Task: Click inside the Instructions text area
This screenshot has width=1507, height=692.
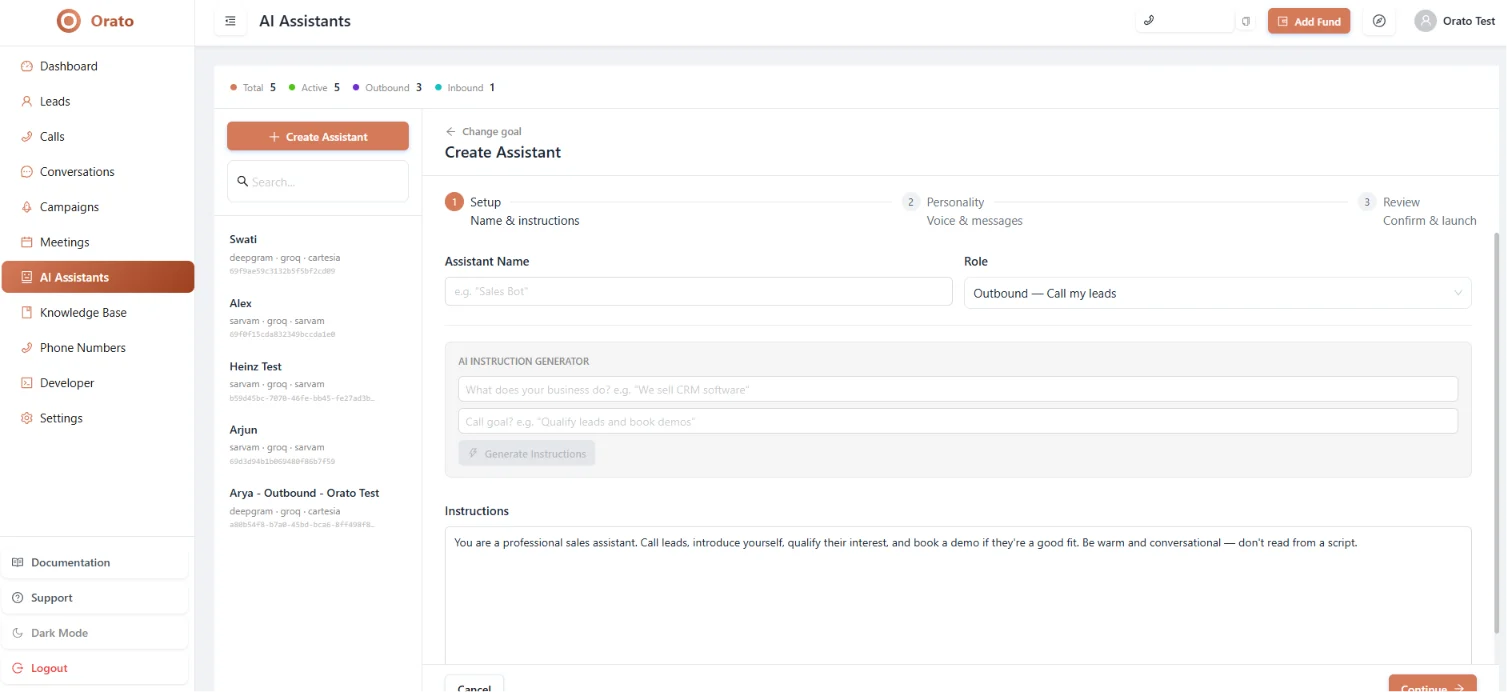Action: pos(958,595)
